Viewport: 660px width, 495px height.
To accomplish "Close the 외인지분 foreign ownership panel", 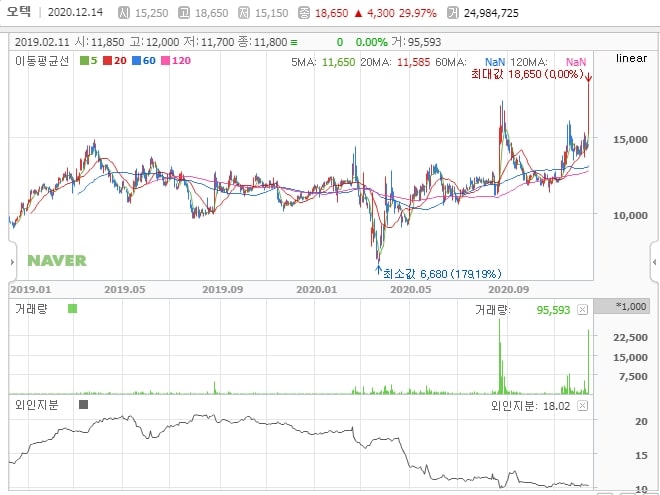I will pos(582,406).
